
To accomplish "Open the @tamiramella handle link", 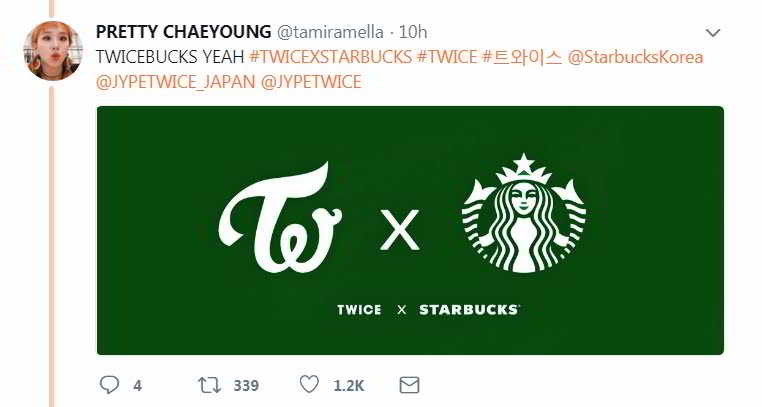I will pos(323,32).
